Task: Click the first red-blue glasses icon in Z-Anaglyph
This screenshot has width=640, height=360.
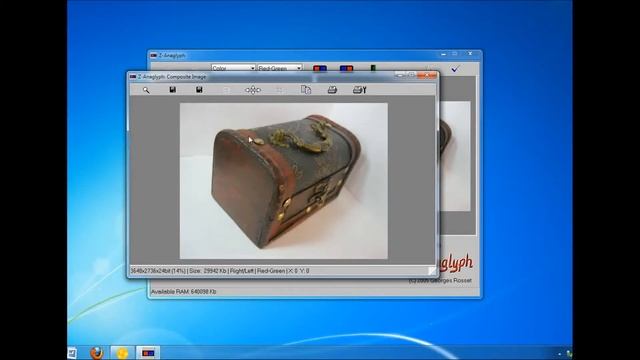Action: point(320,68)
